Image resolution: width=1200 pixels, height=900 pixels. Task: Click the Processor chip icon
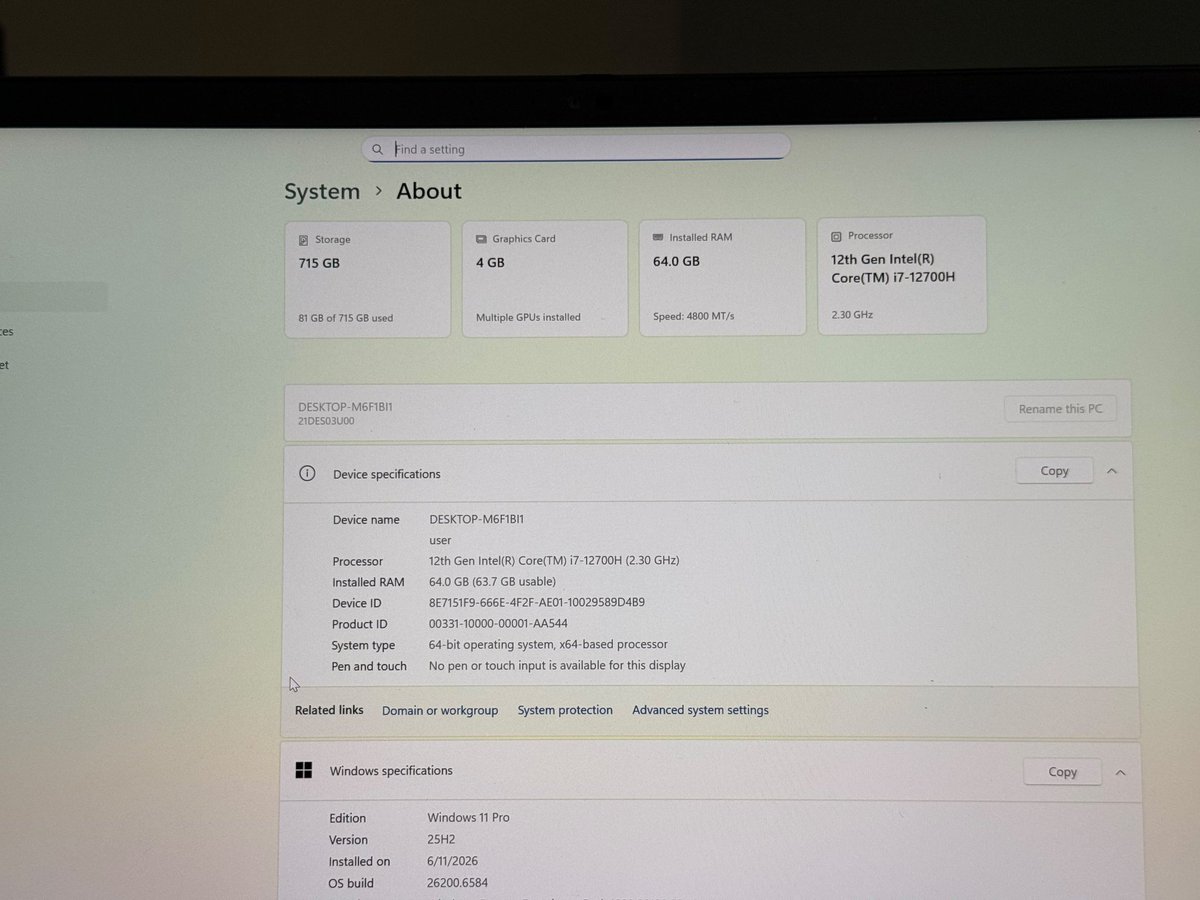coord(836,236)
